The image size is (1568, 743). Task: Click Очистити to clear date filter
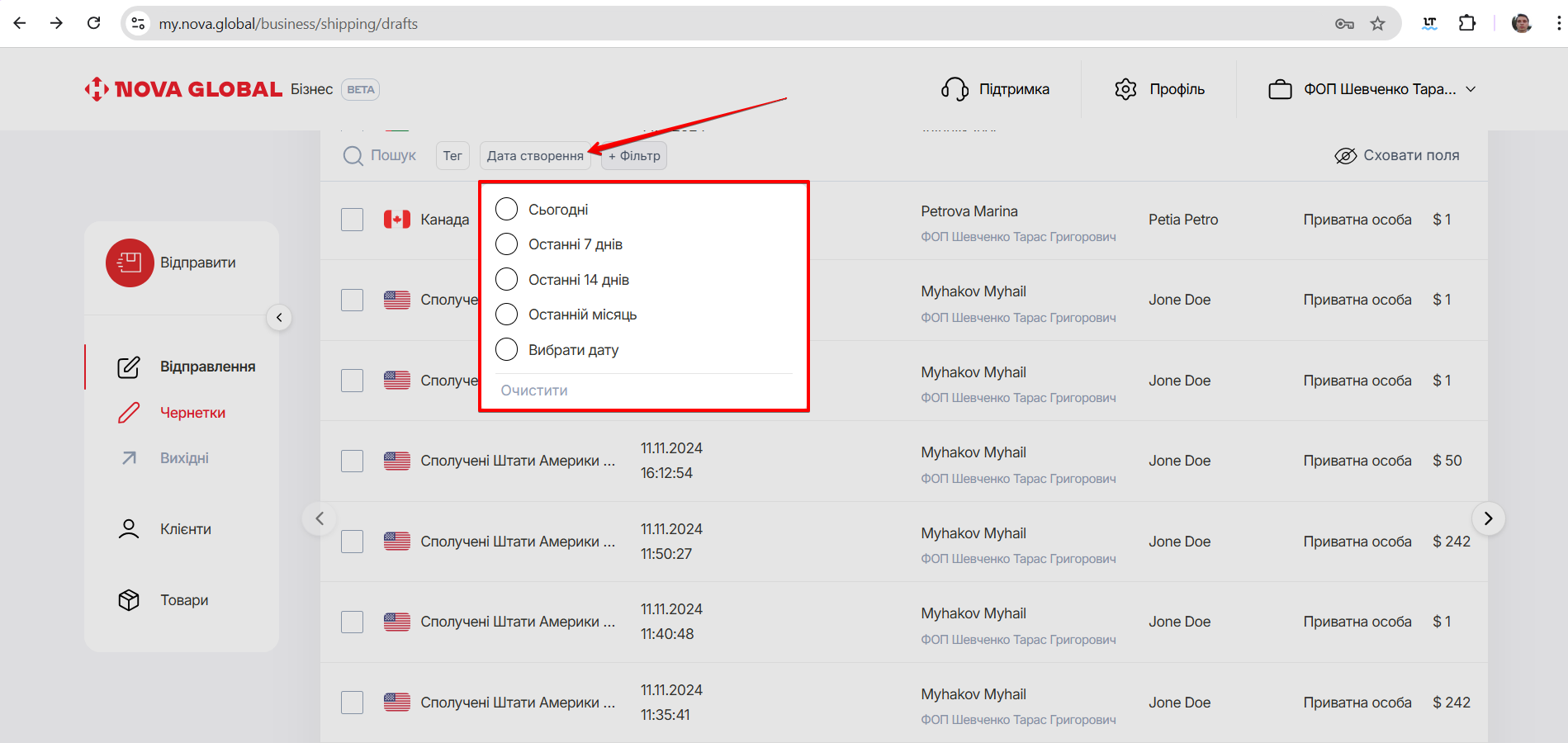534,390
